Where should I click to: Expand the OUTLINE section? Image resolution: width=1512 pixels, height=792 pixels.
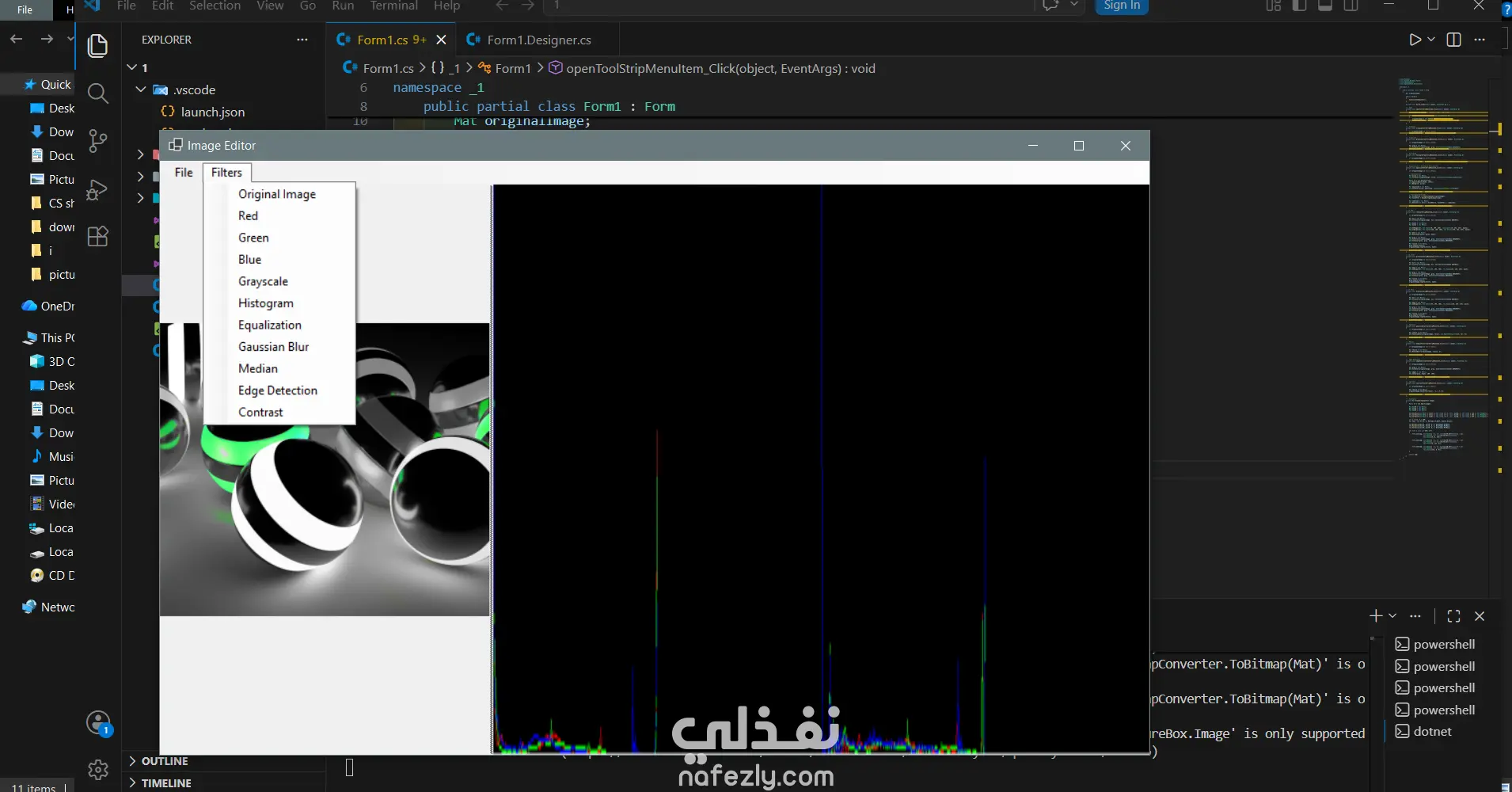click(165, 761)
